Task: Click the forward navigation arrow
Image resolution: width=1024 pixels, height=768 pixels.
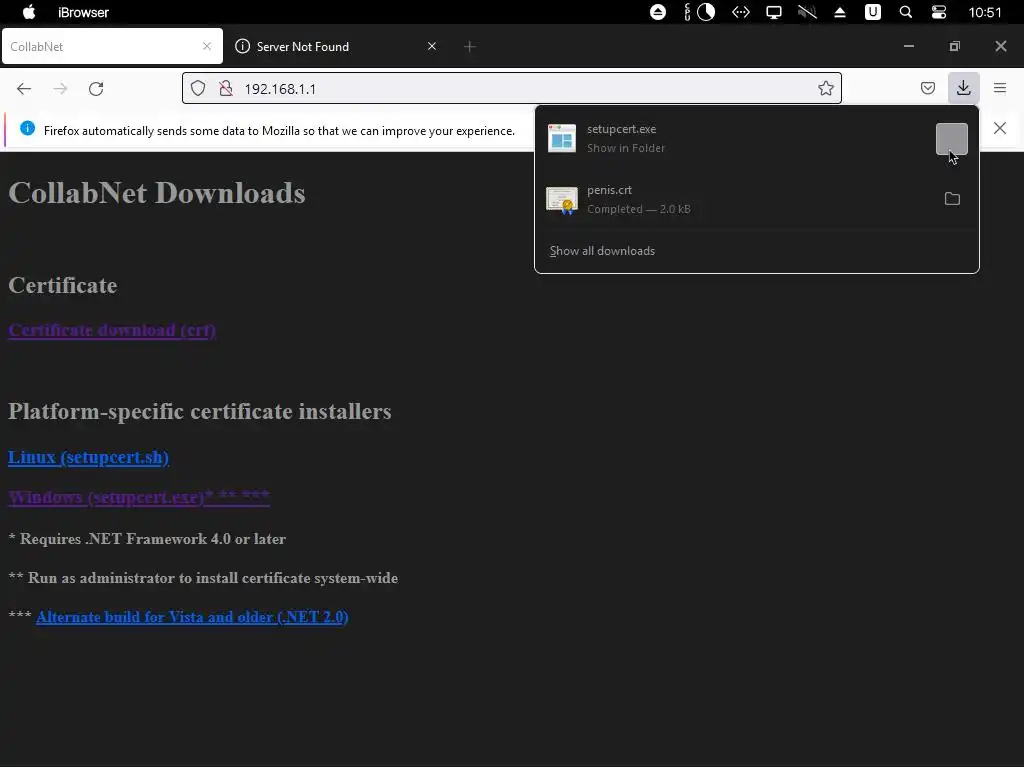Action: [60, 89]
